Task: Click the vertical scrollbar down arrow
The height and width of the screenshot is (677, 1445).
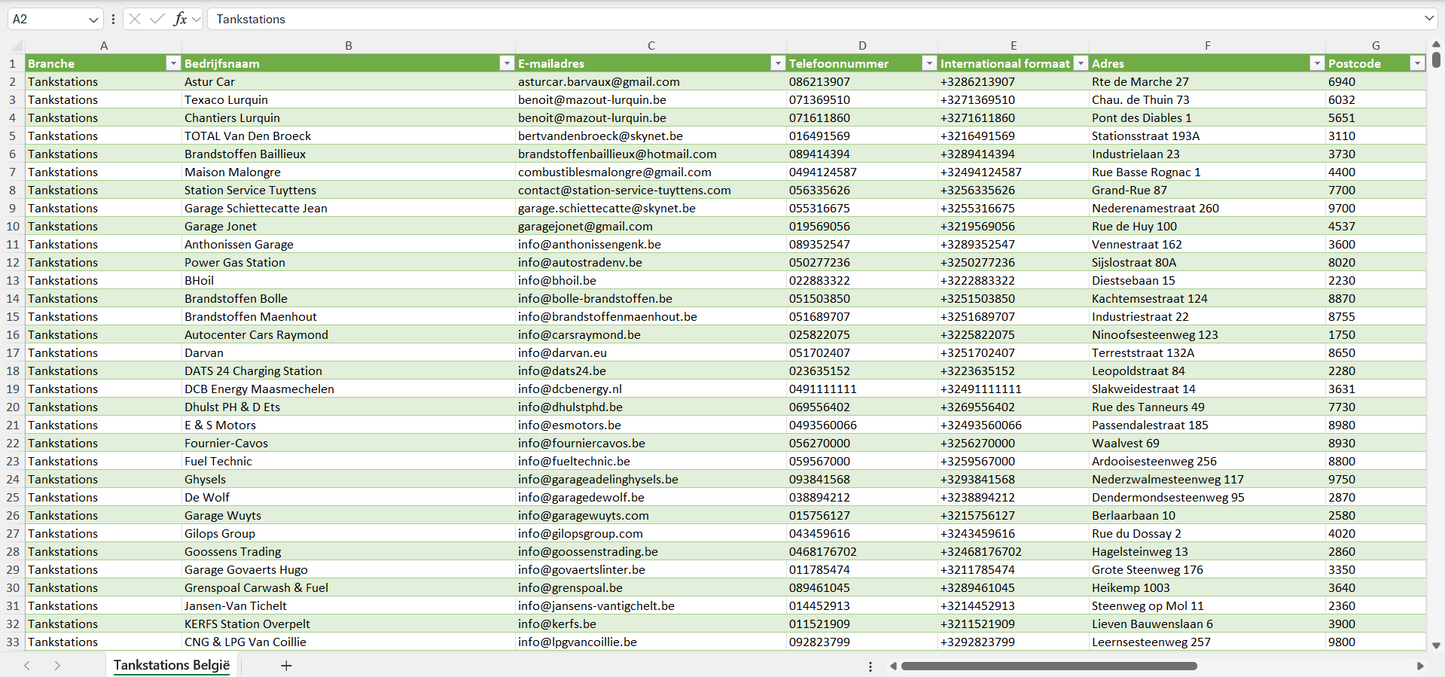Action: point(1437,646)
